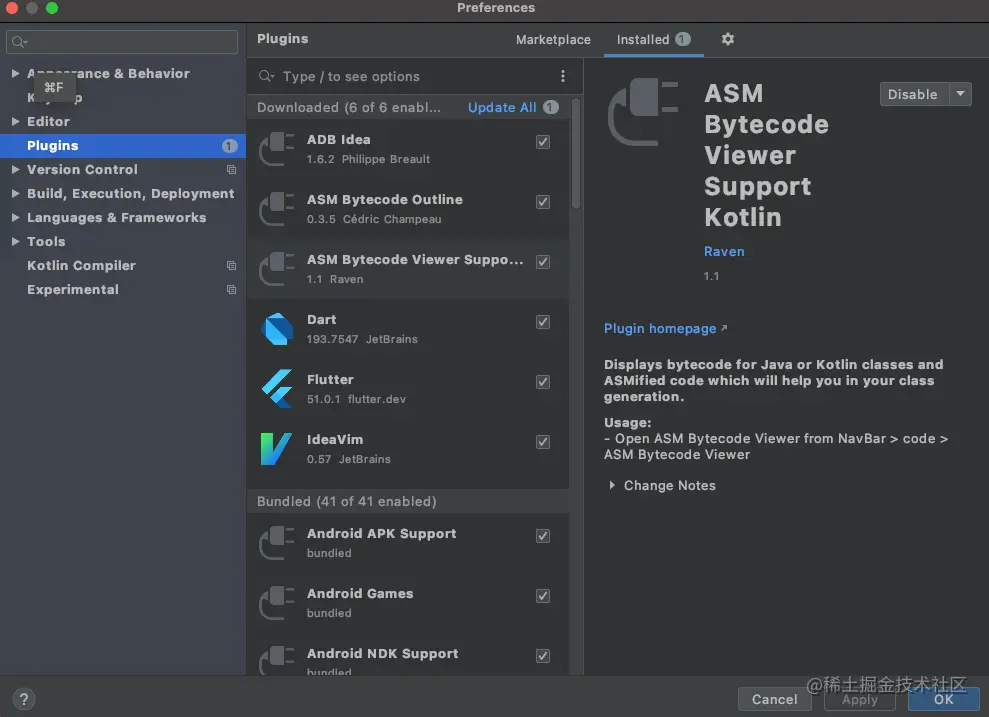Select the IdeaVim plugin name text
The image size is (989, 717).
[x=335, y=440]
